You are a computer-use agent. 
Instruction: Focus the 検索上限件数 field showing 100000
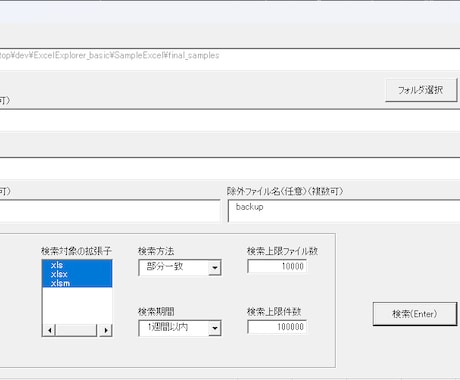pyautogui.click(x=277, y=327)
